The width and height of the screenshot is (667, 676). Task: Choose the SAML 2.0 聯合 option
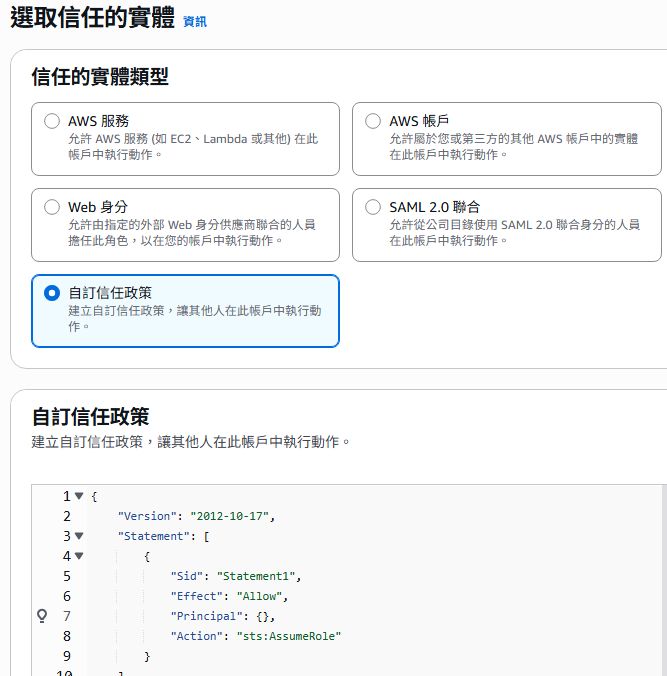tap(373, 207)
